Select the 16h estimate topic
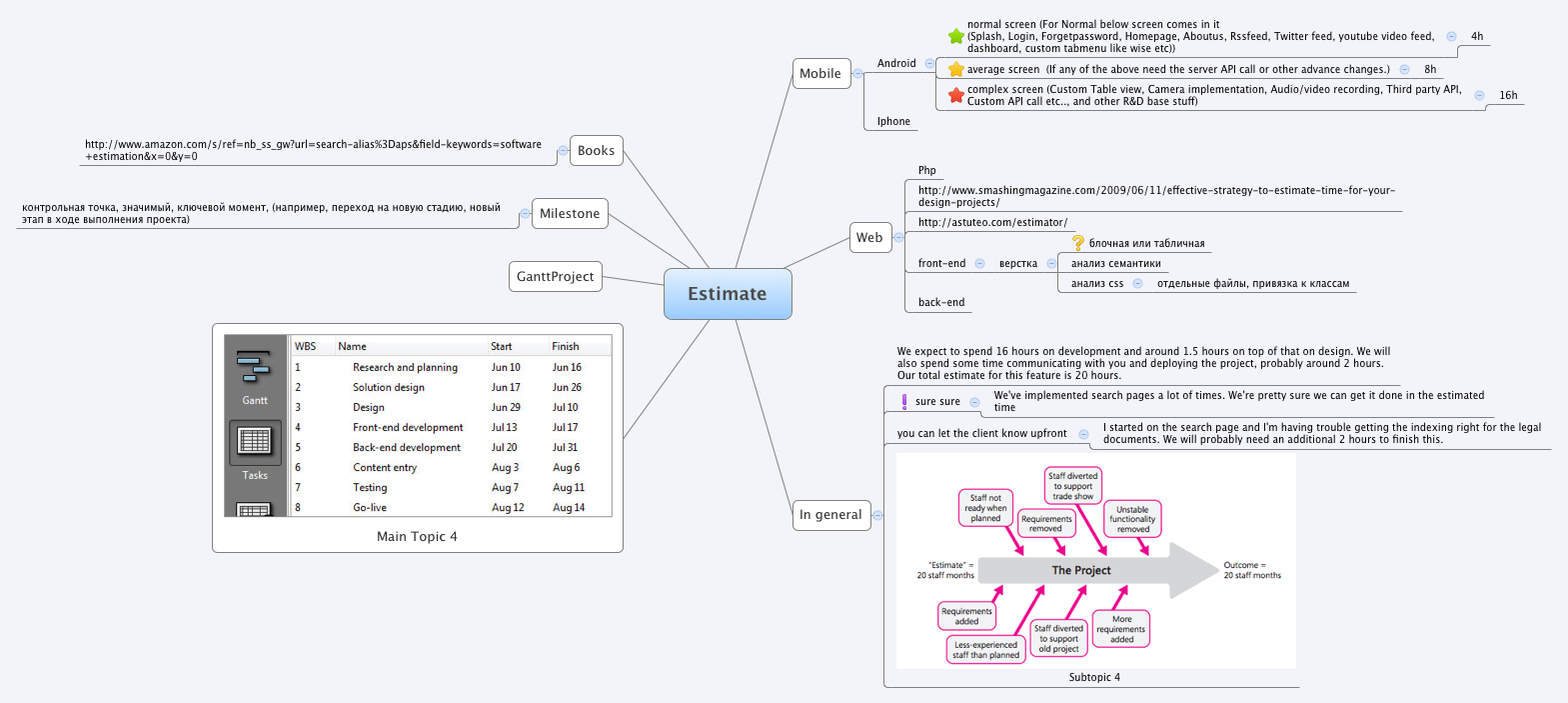This screenshot has width=1568, height=703. 1508,95
